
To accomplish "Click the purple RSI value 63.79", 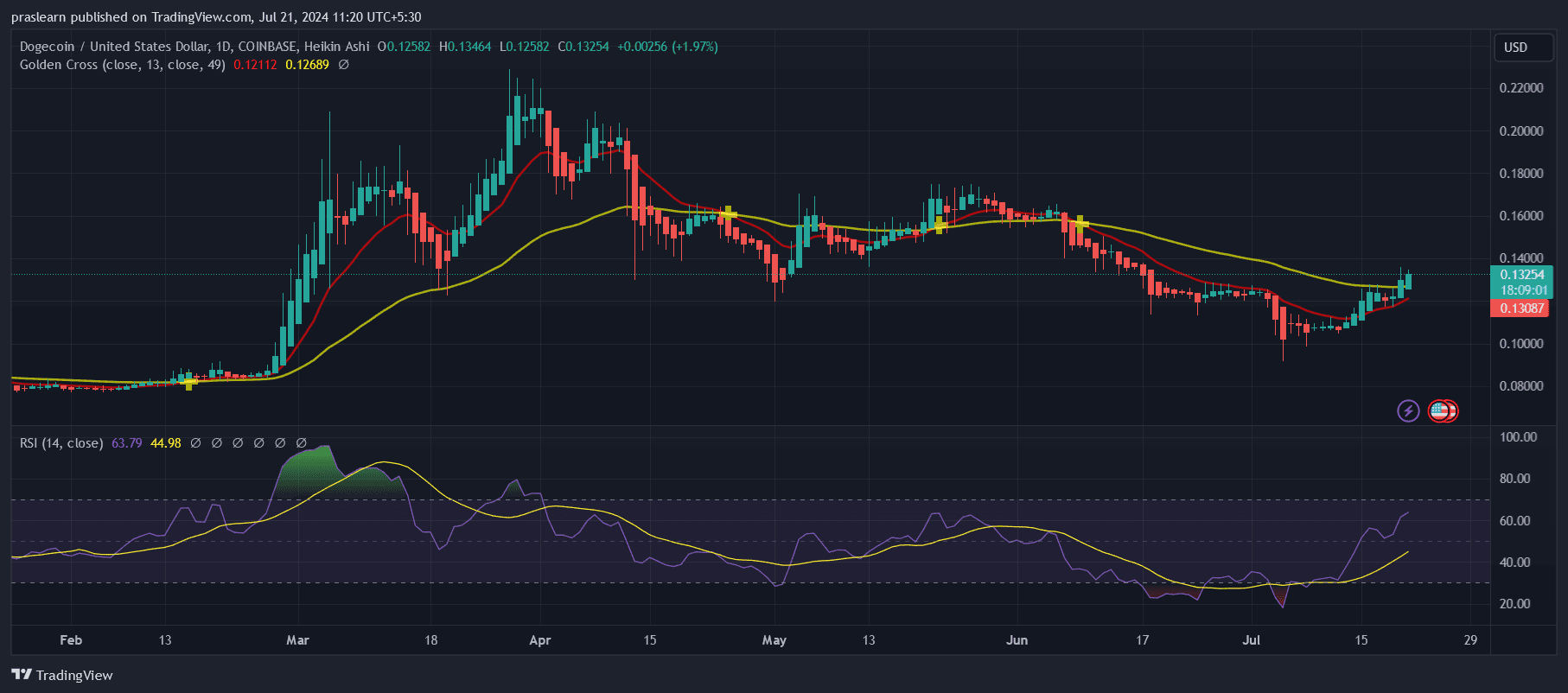I will pos(126,443).
